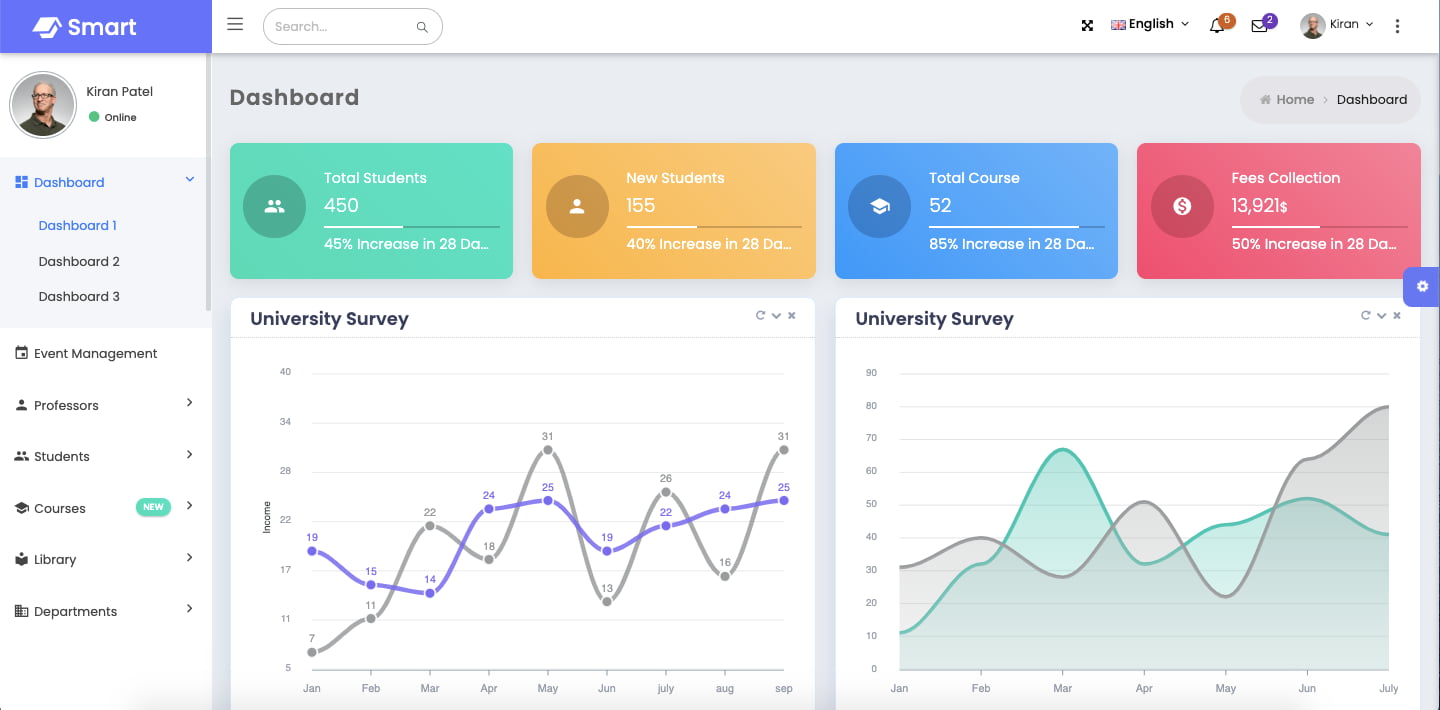The width and height of the screenshot is (1440, 710).
Task: Open the English language dropdown
Action: point(1148,23)
